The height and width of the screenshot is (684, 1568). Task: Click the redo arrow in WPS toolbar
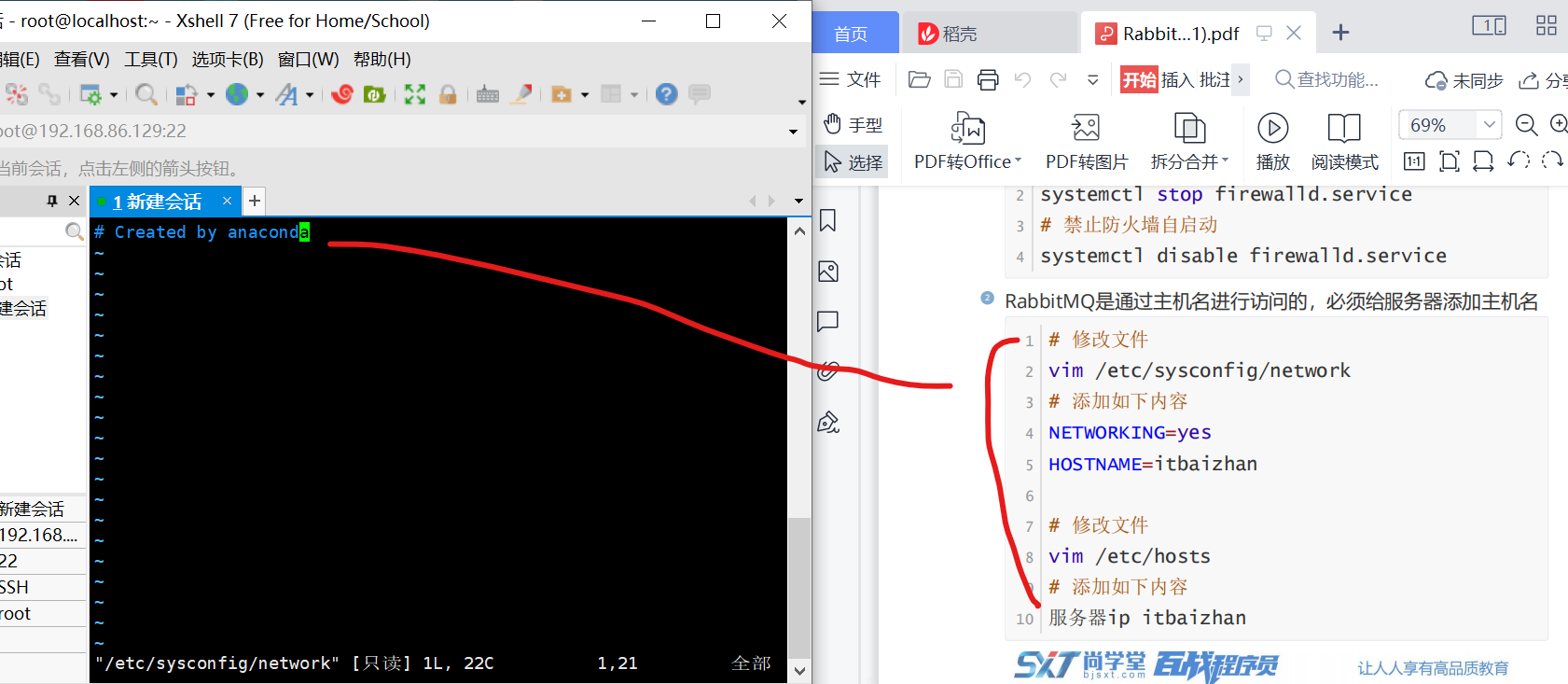coord(1058,79)
